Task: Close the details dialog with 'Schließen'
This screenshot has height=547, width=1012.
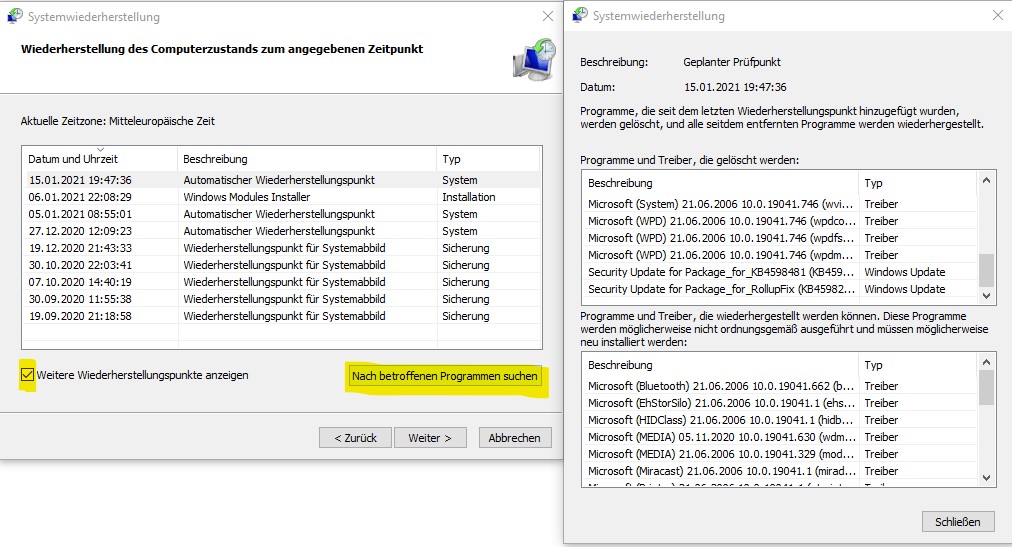Action: pos(958,521)
